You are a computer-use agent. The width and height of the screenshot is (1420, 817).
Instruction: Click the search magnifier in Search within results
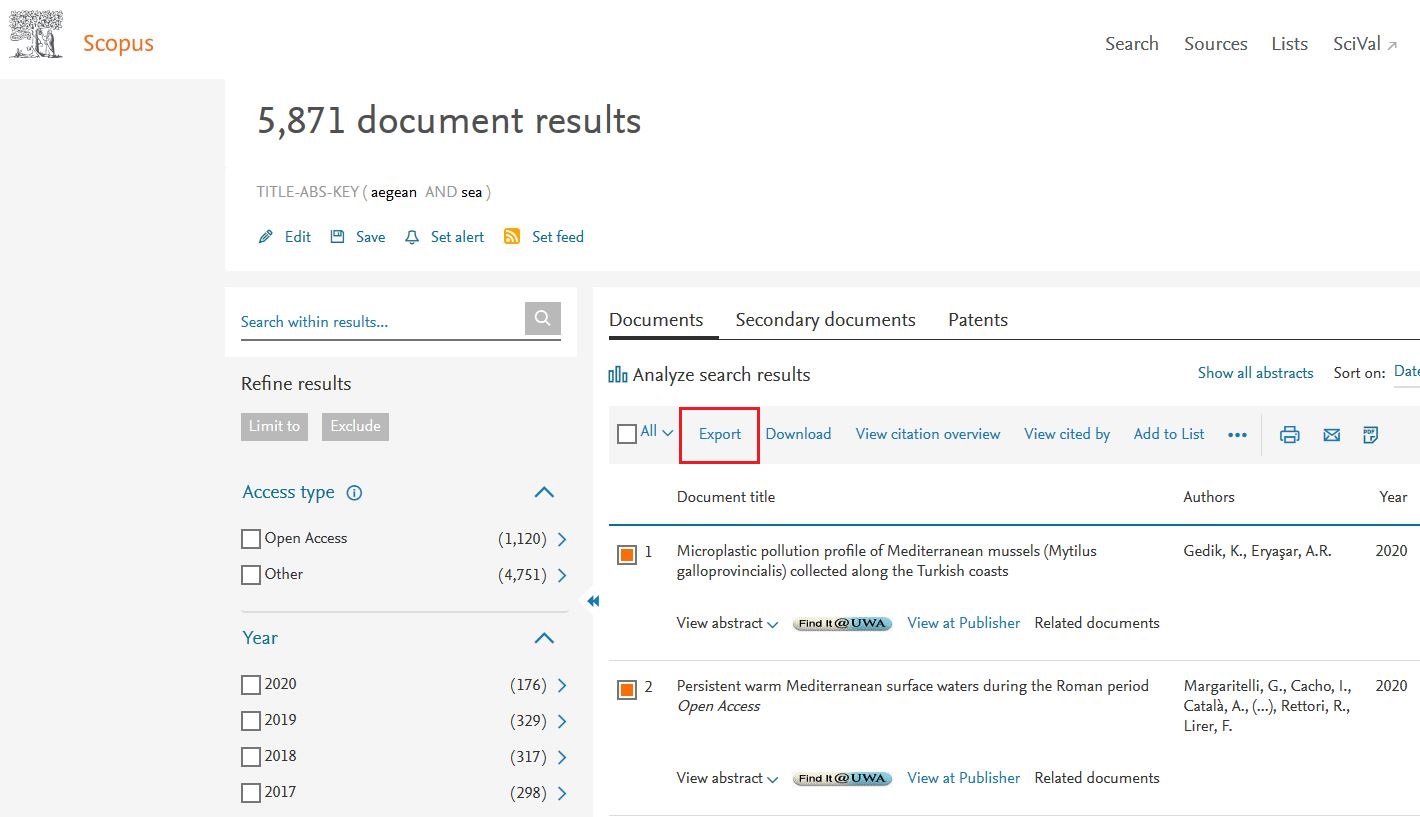(x=541, y=317)
